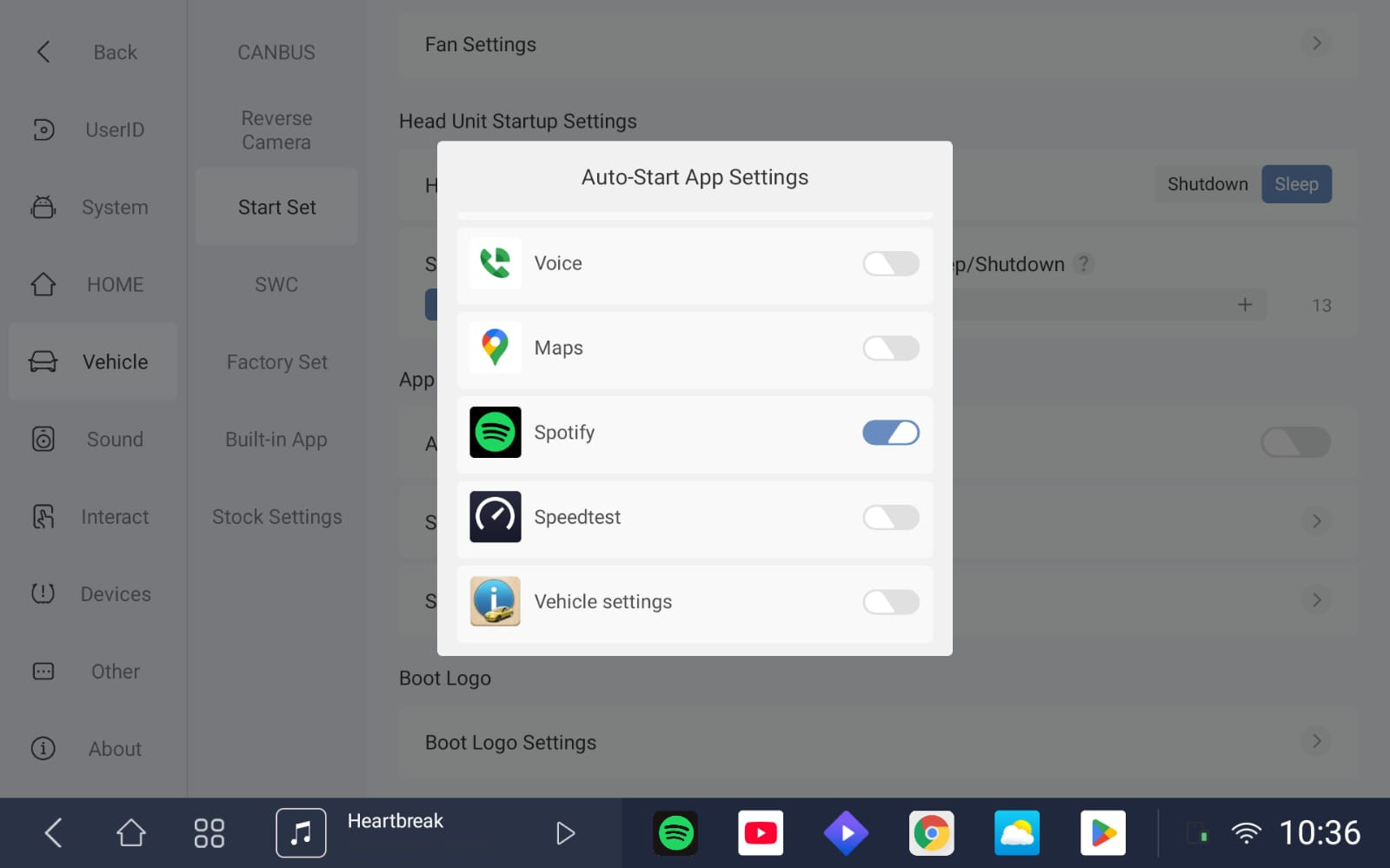Open the app grid from bottom bar

pos(209,832)
